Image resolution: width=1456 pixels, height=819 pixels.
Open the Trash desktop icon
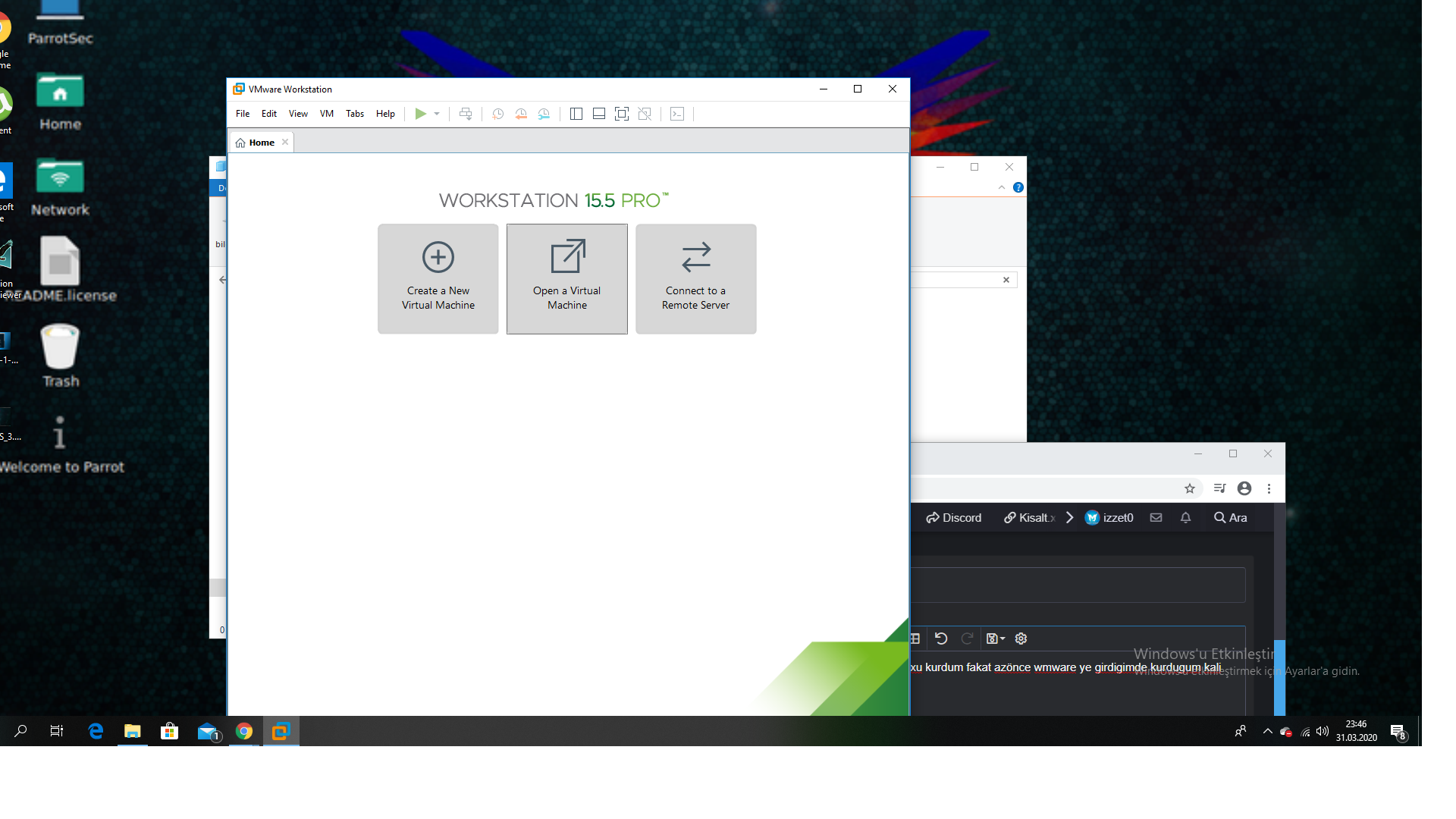click(x=60, y=356)
